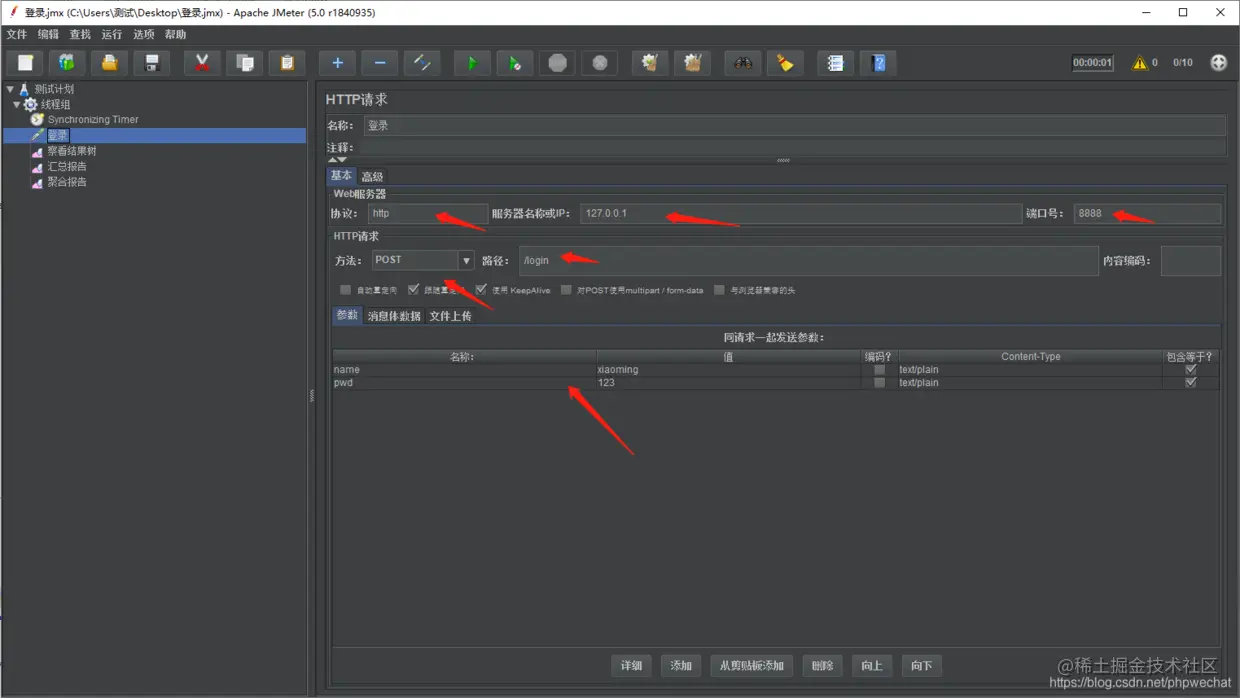Open the Function Helper dialog icon

835,63
